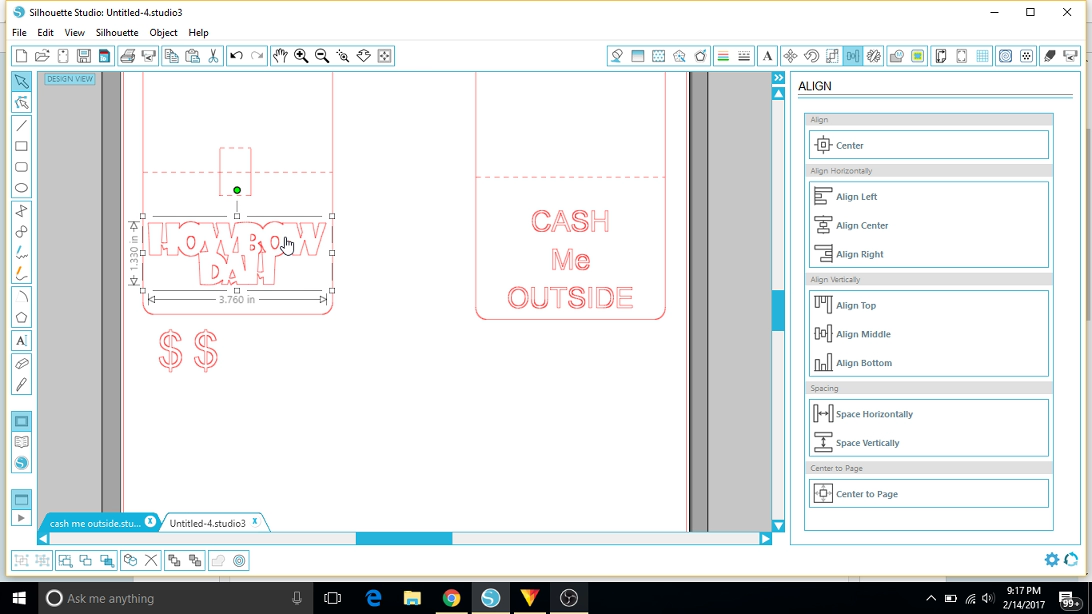Open a file with the folder icon
Image resolution: width=1092 pixels, height=614 pixels.
pyautogui.click(x=42, y=56)
